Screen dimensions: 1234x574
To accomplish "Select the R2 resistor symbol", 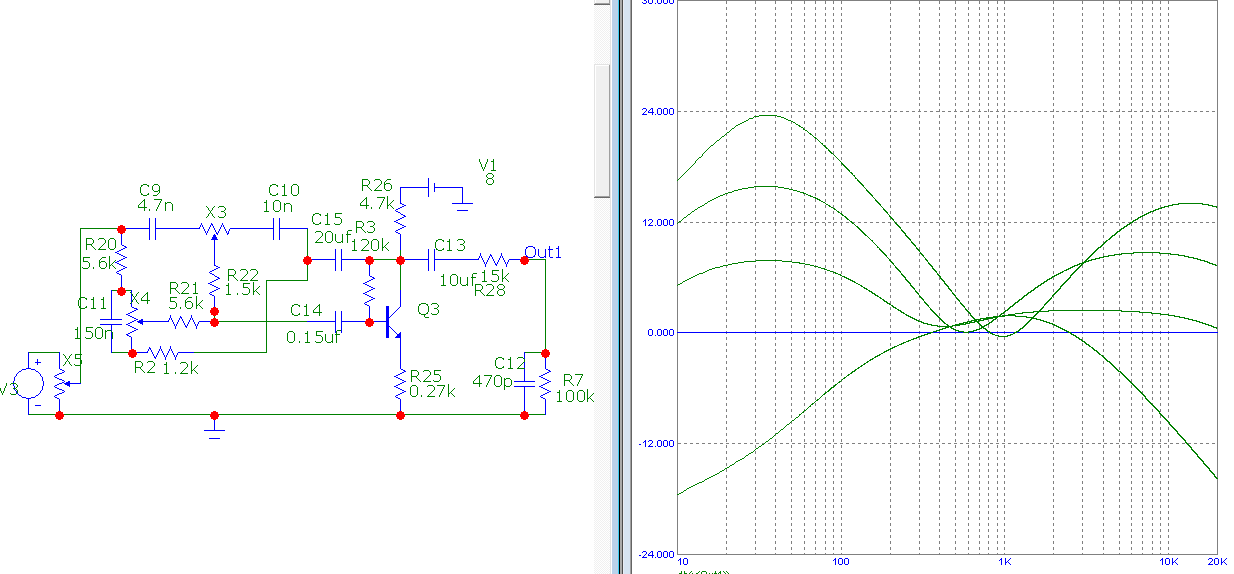I will (x=162, y=352).
